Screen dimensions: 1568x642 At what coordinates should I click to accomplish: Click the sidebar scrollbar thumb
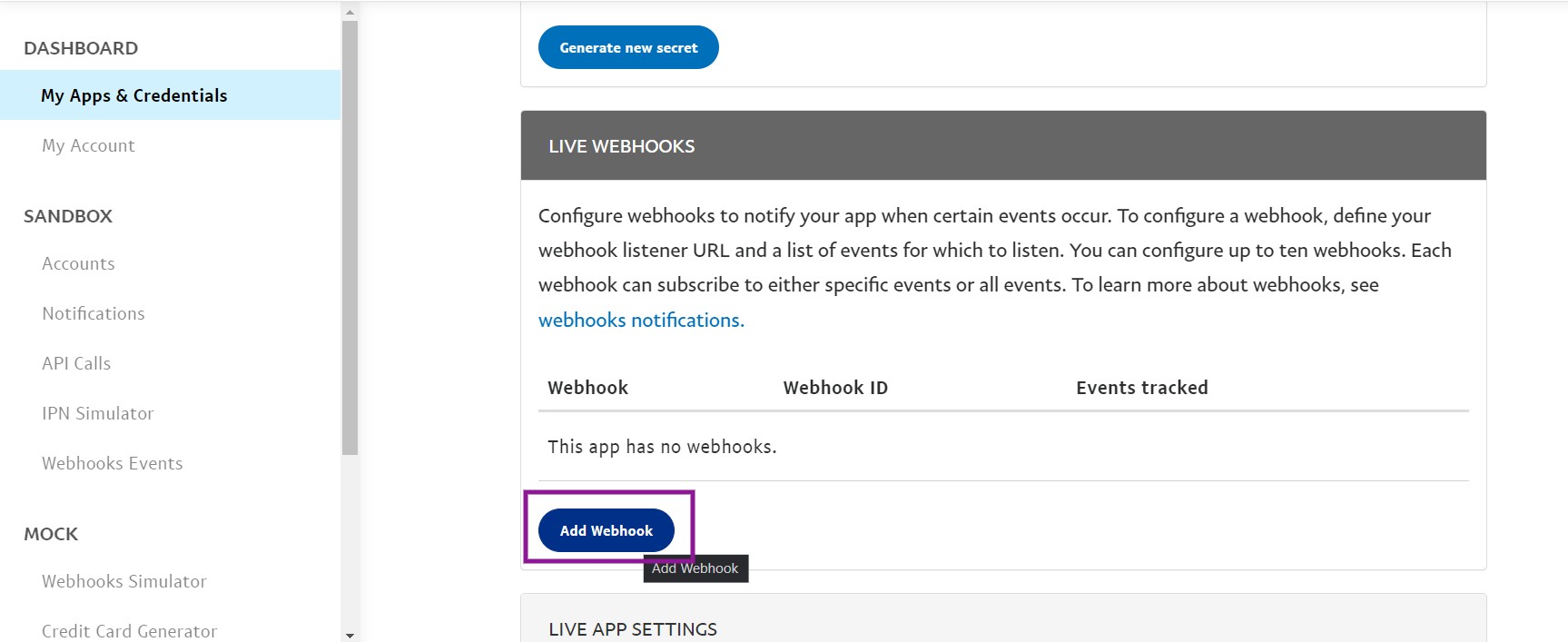350,237
